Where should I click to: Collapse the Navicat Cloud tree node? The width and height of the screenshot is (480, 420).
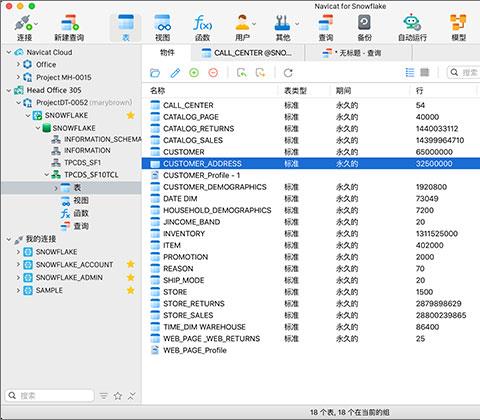pyautogui.click(x=9, y=52)
